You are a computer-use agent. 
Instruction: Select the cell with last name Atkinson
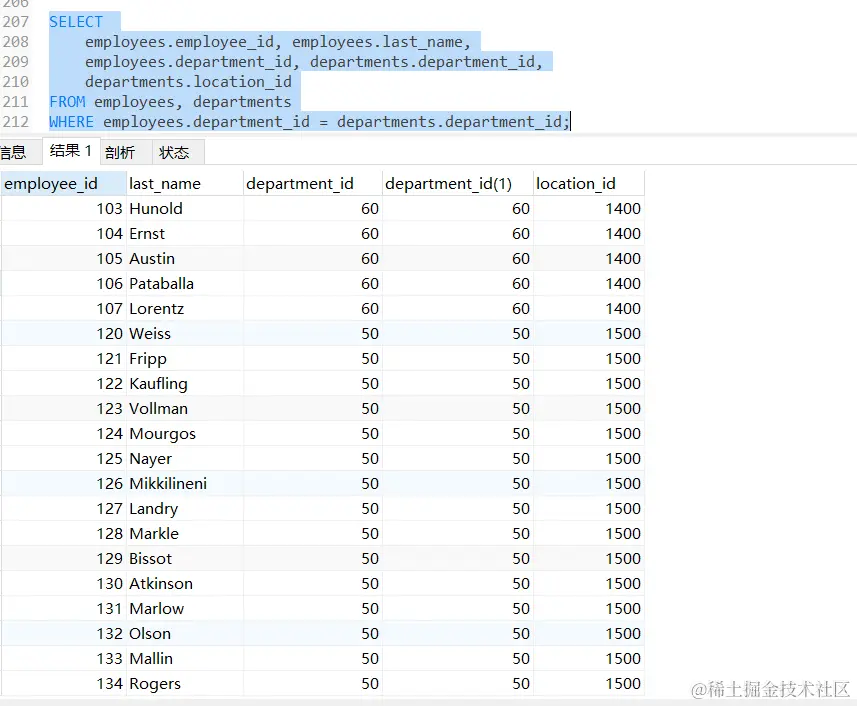[185, 584]
